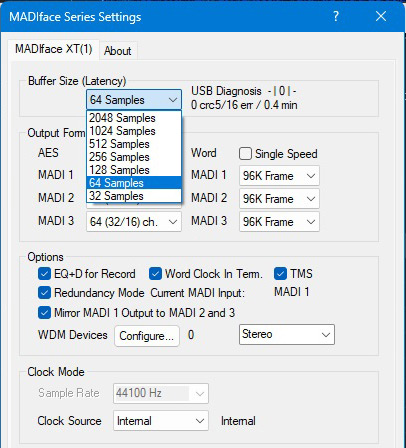Open MADI 3 64 (32/16) ch. dropdown
The width and height of the screenshot is (406, 448).
[x=134, y=222]
